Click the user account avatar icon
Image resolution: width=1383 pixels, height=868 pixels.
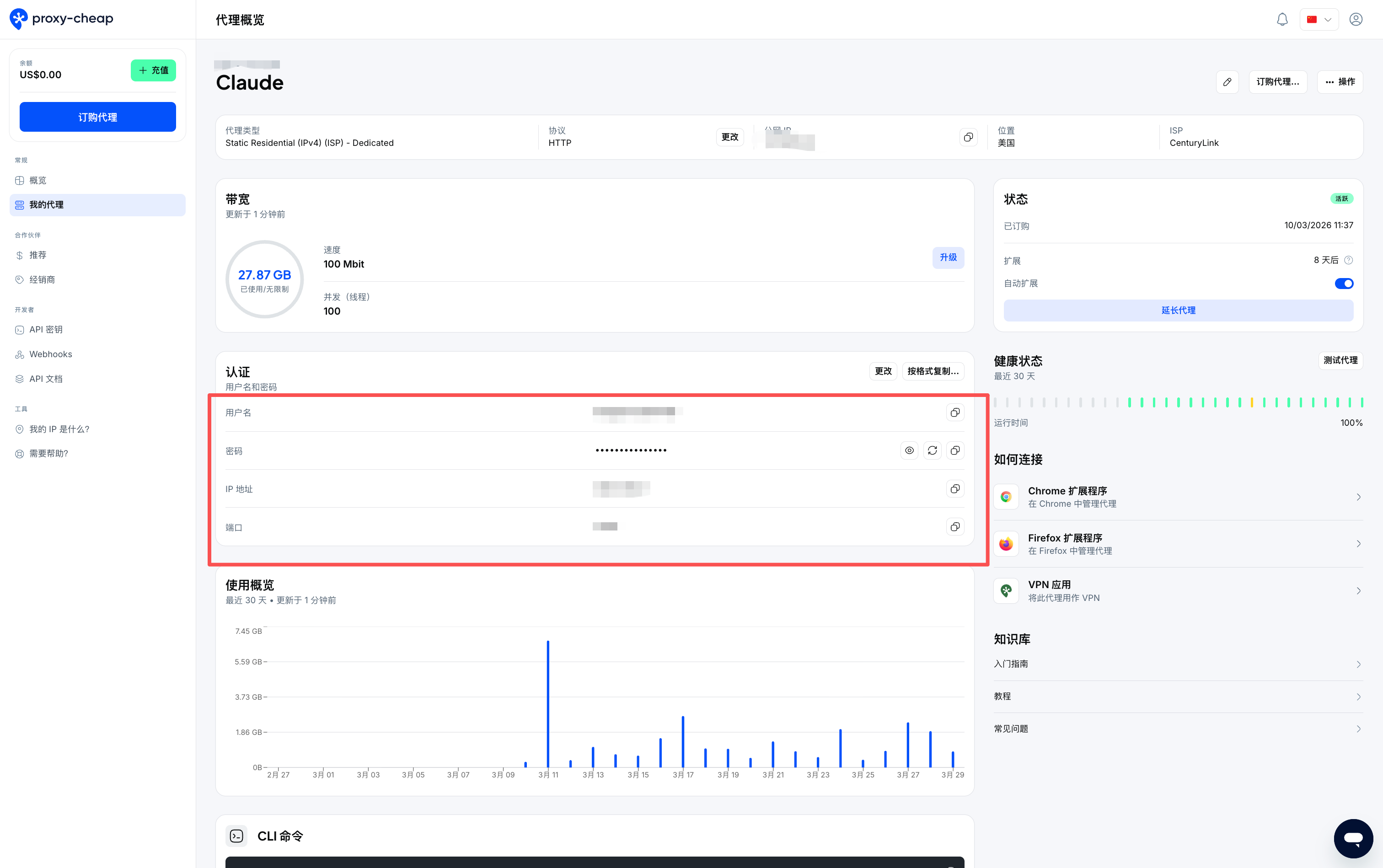pyautogui.click(x=1356, y=20)
